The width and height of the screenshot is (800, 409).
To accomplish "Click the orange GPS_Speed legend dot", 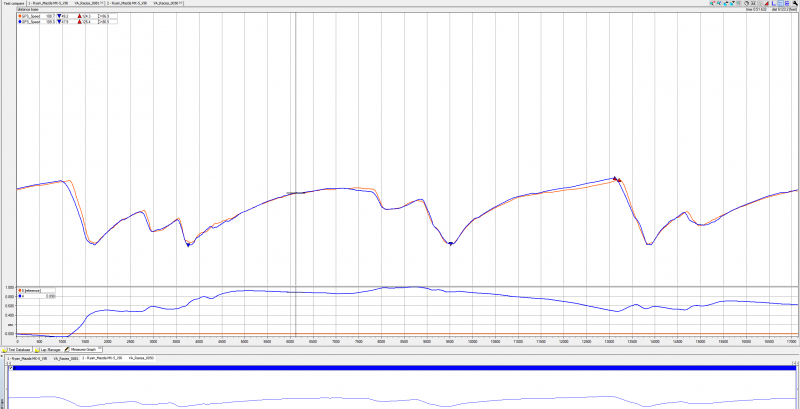I will pos(20,16).
